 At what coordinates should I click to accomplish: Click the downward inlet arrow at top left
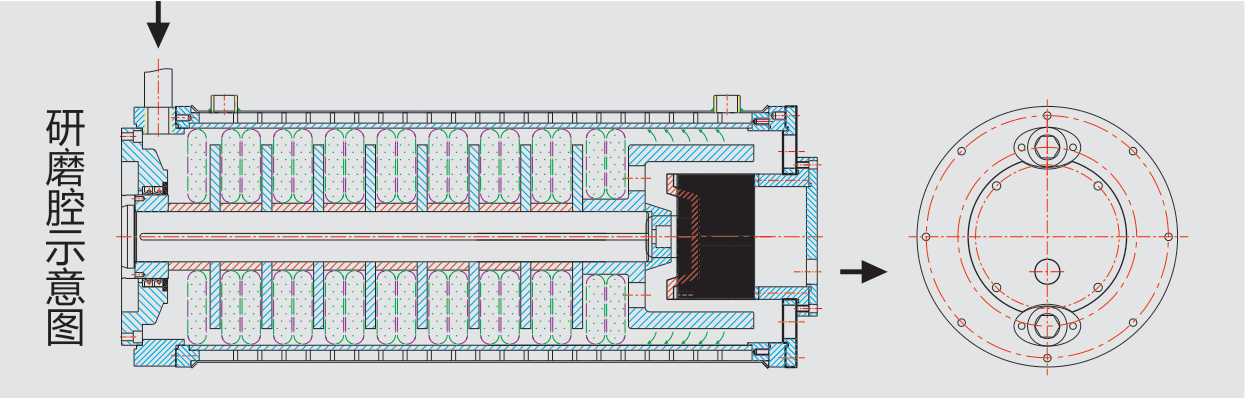158,25
